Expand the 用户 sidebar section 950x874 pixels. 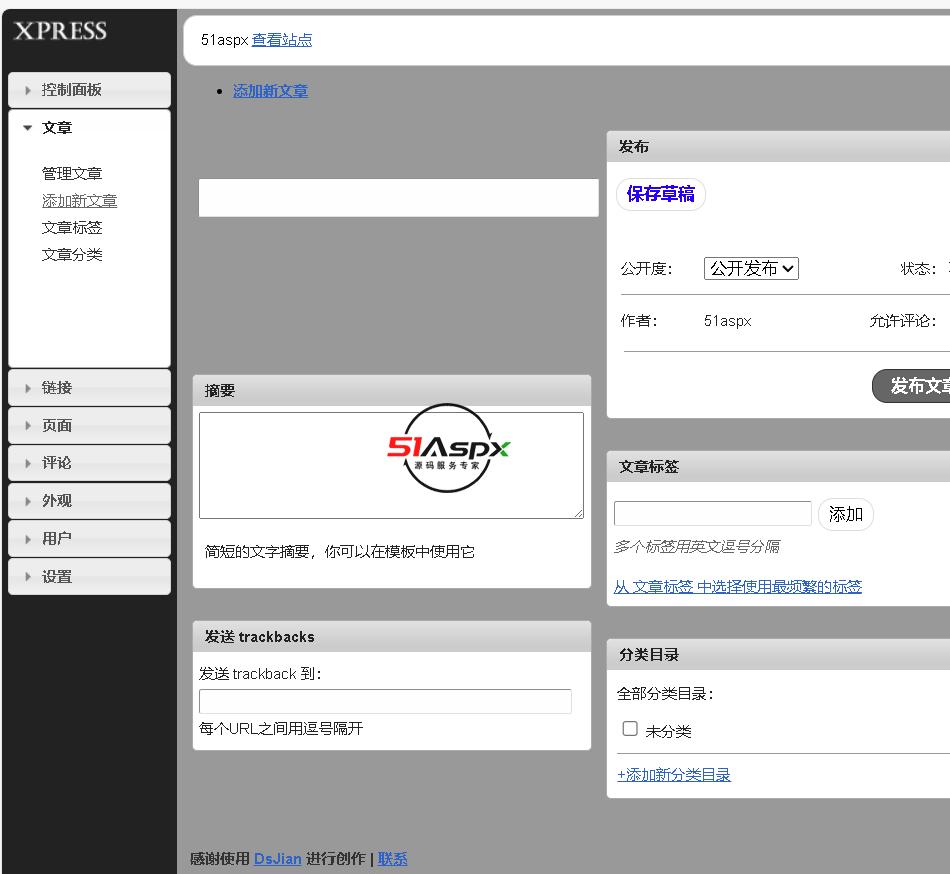pyautogui.click(x=57, y=539)
